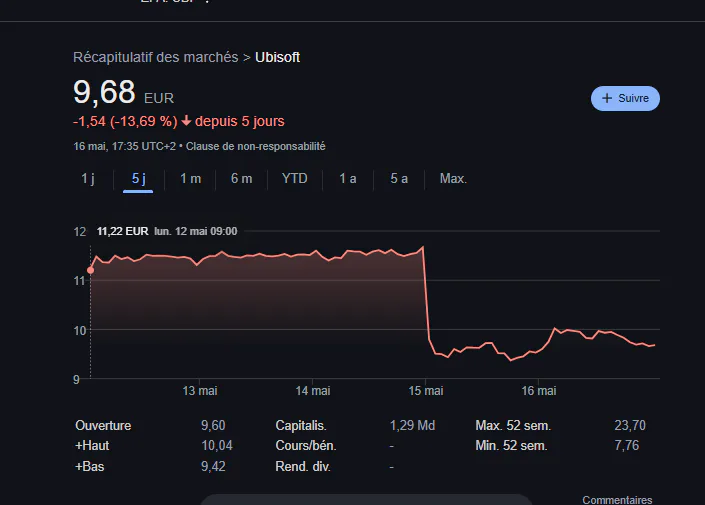705x505 pixels.
Task: Select the 5 j time range tab
Action: (x=138, y=179)
